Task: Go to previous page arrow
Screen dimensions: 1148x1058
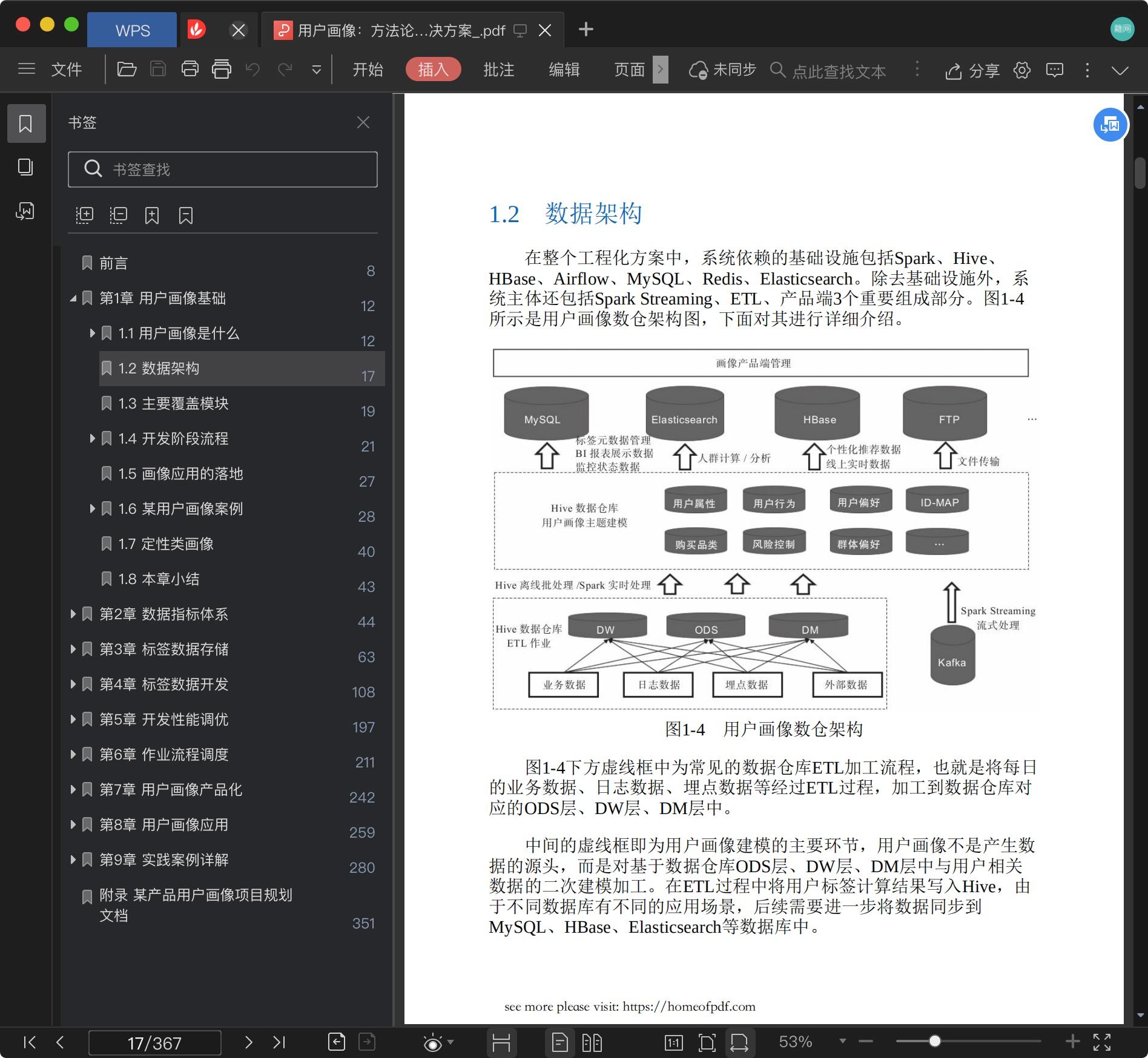Action: (x=60, y=1042)
